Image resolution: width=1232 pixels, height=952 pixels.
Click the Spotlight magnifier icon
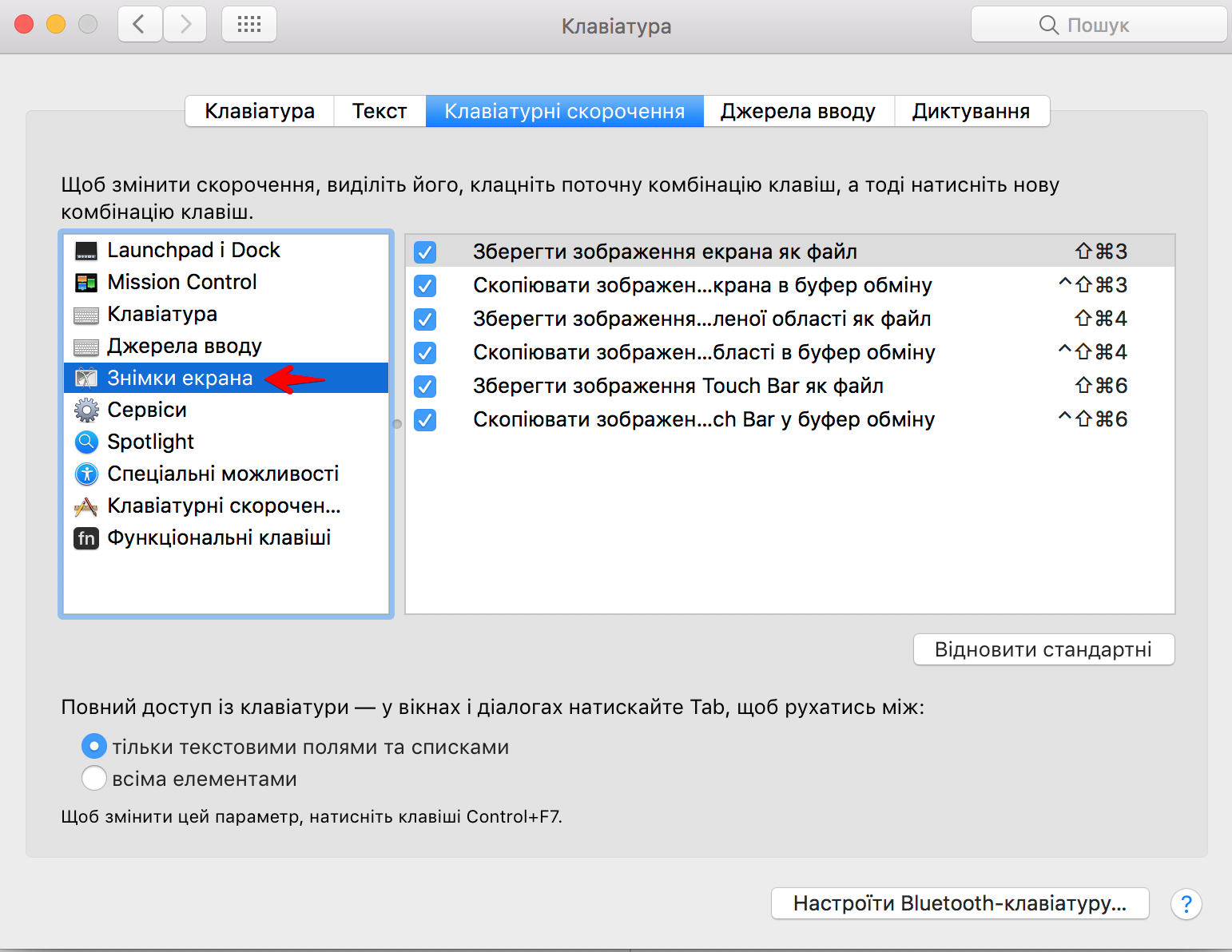tap(86, 442)
